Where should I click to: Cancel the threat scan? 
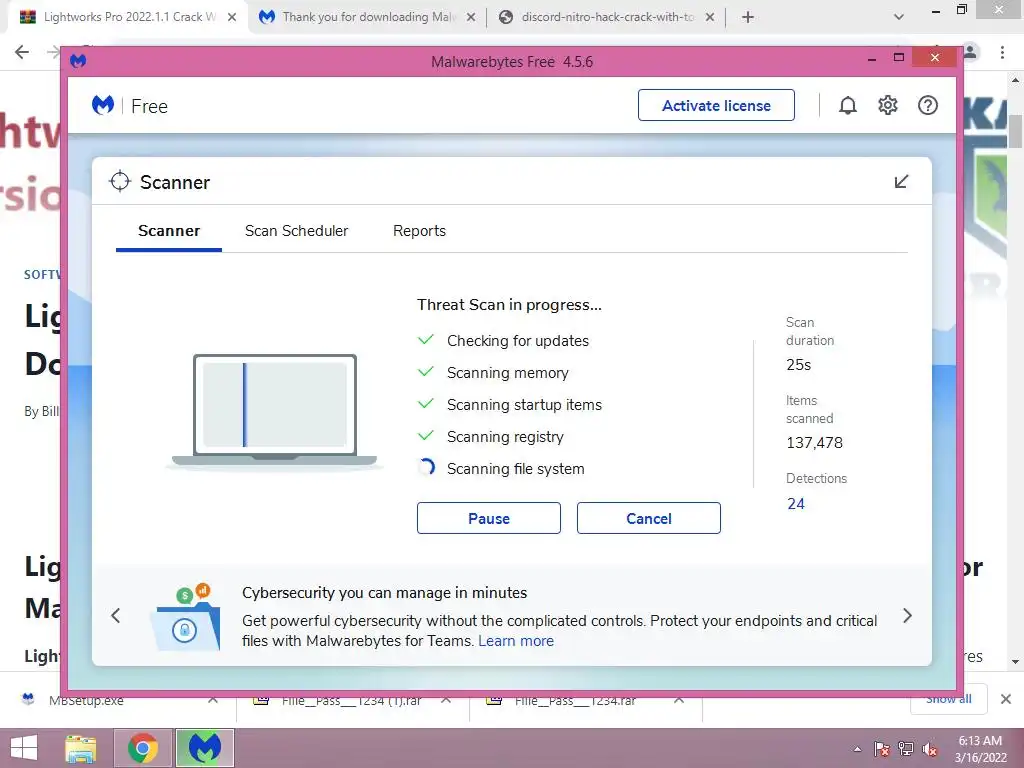click(648, 518)
